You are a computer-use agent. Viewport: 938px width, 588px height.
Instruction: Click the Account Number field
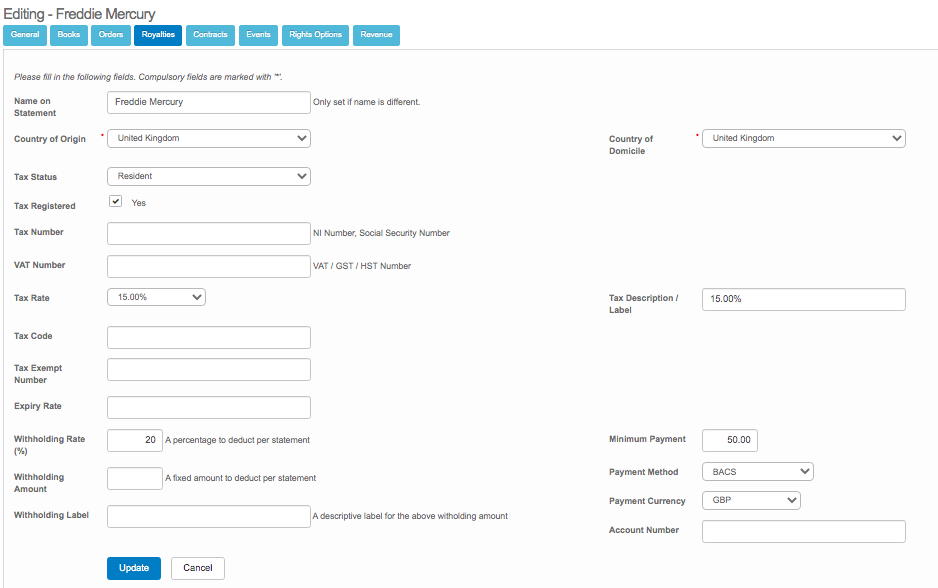(x=803, y=531)
